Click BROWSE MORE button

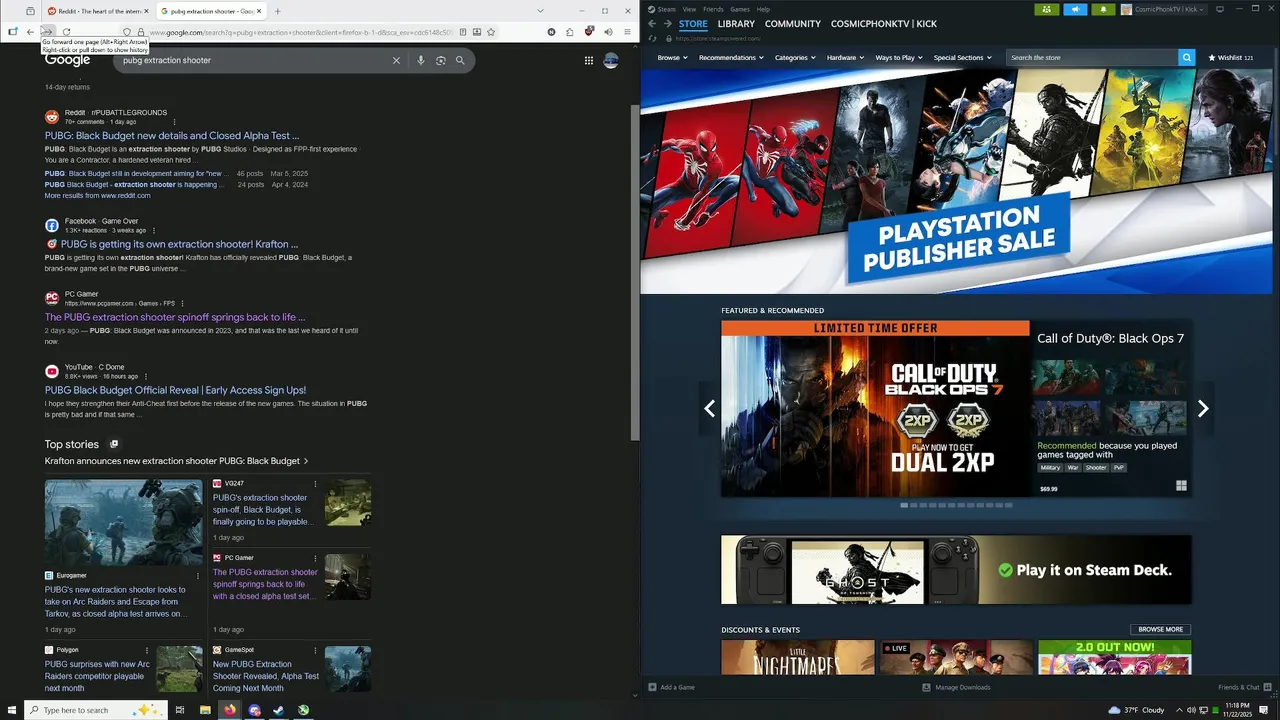click(1161, 630)
